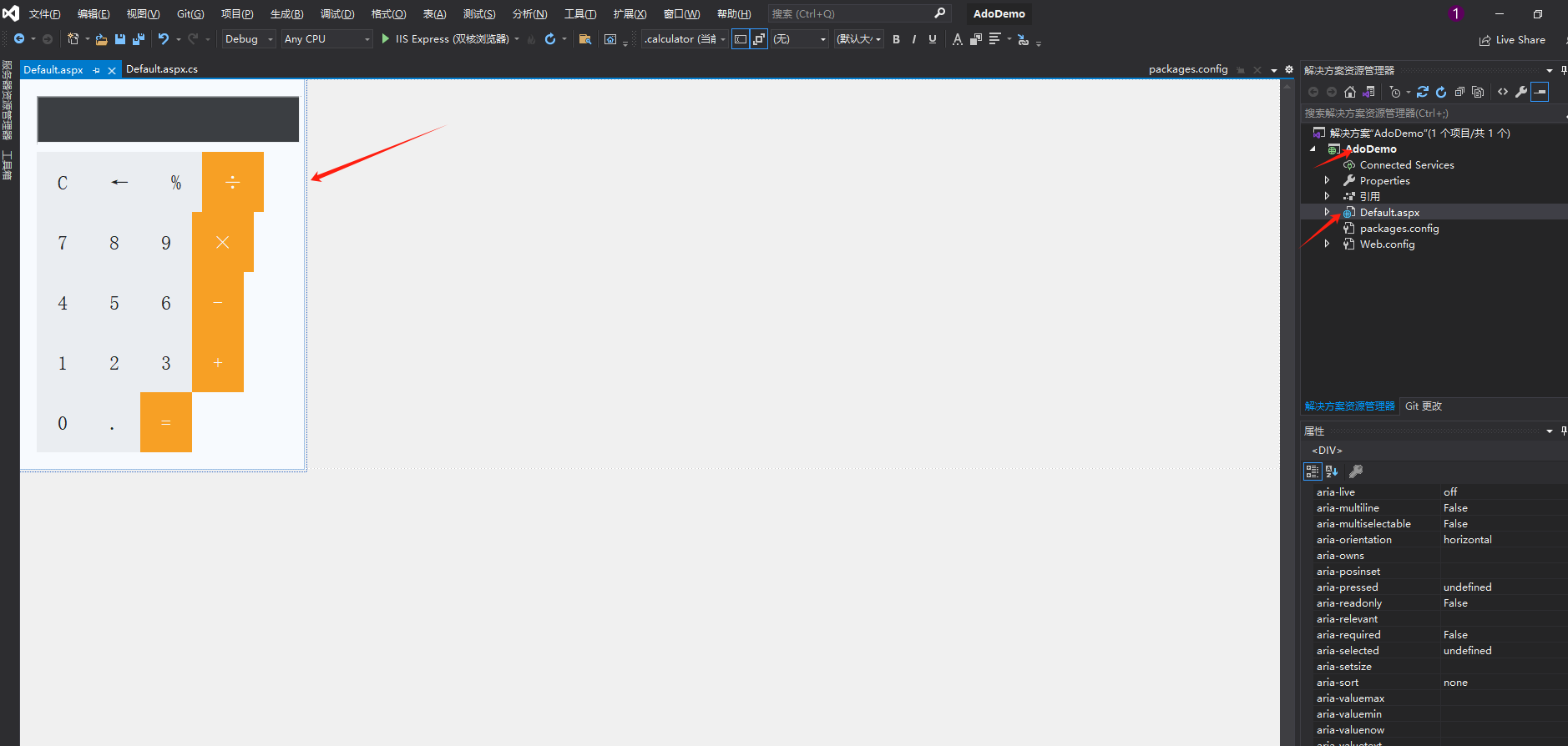The image size is (1568, 746).
Task: Click the text alignment icon
Action: pos(994,39)
